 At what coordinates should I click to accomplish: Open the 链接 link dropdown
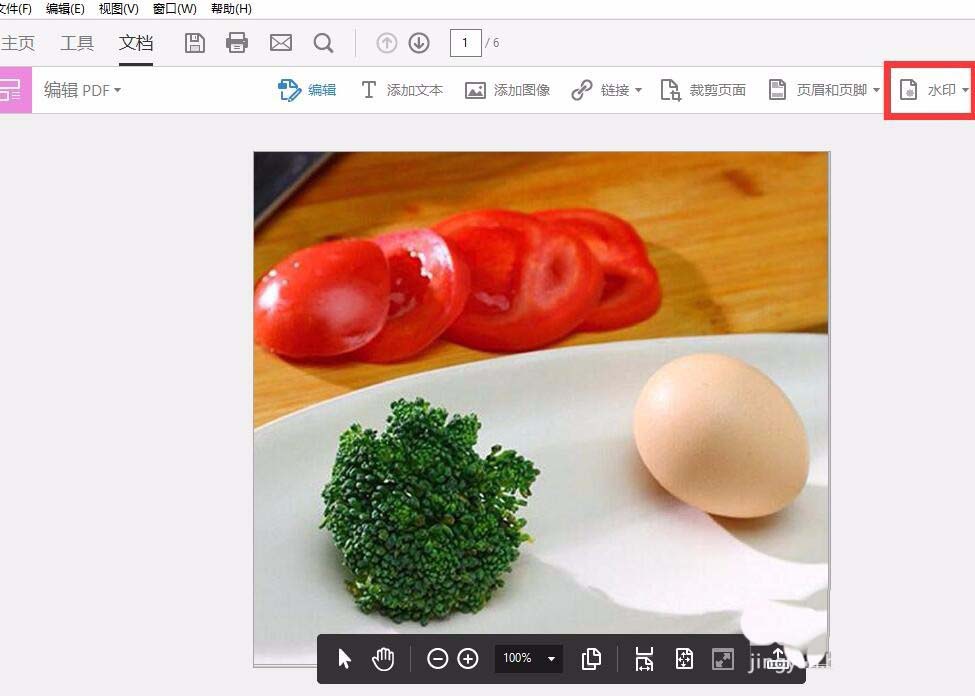(606, 90)
